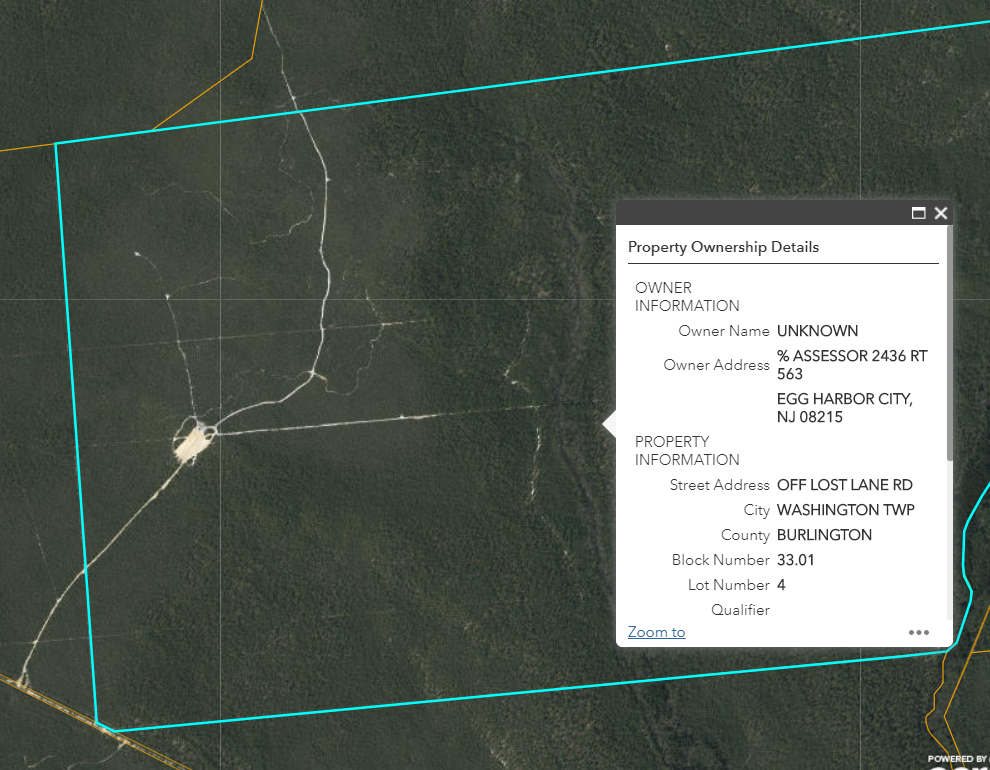The width and height of the screenshot is (990, 770).
Task: Click the 'Property Ownership Details' title text
Action: (x=723, y=247)
